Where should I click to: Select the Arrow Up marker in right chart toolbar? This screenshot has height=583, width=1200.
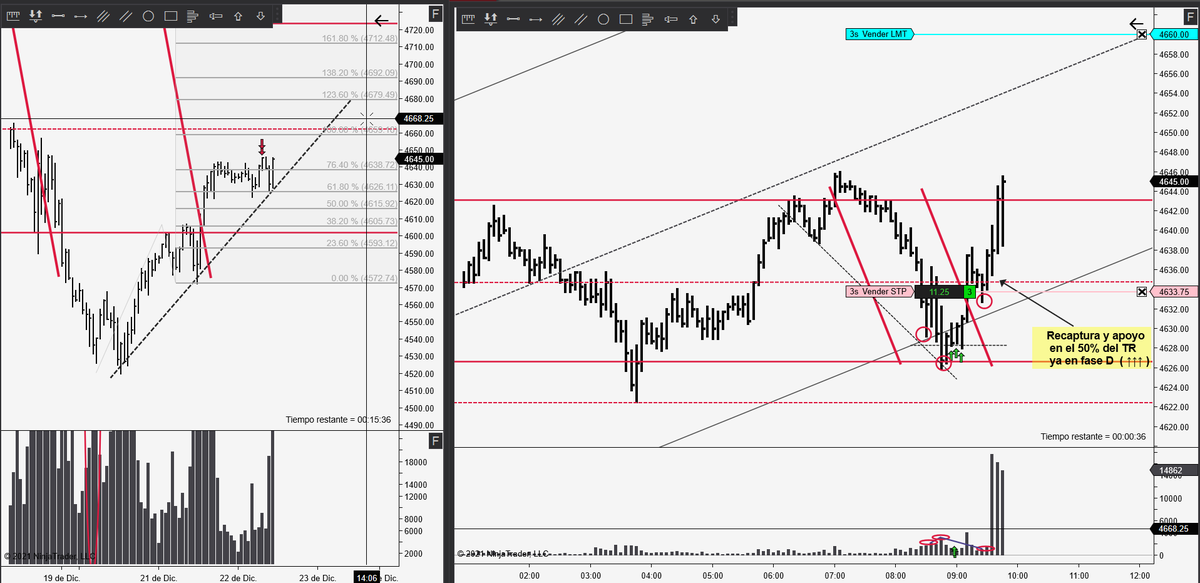click(693, 19)
